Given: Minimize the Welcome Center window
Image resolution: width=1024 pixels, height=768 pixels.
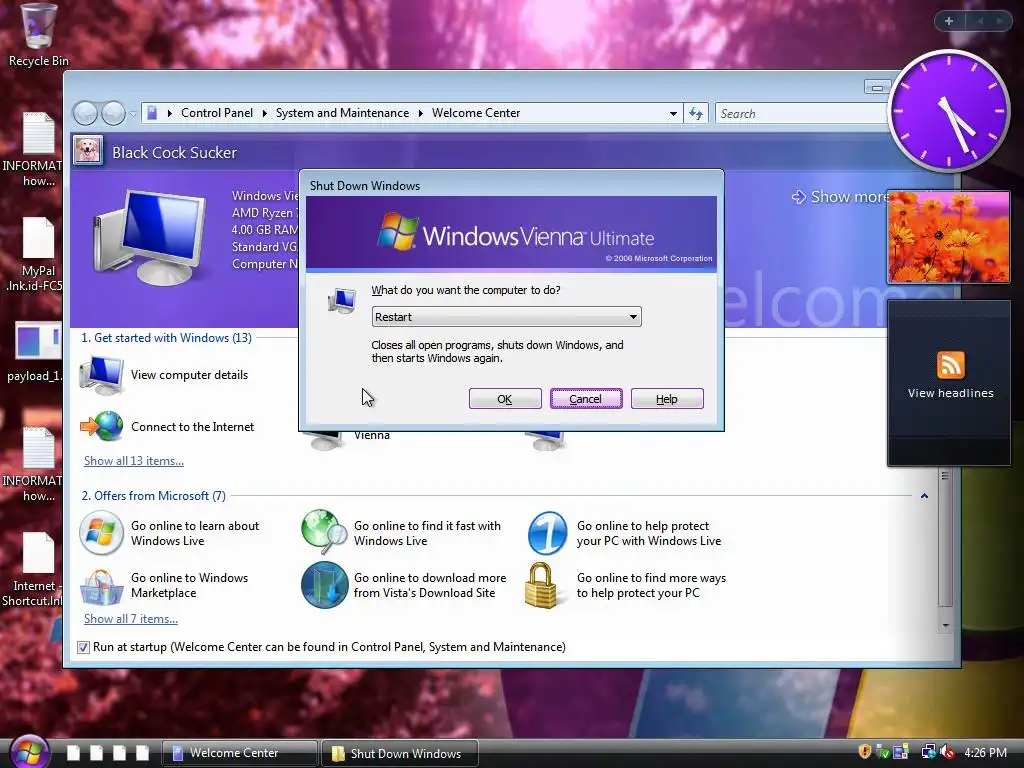Looking at the screenshot, I should [x=877, y=87].
